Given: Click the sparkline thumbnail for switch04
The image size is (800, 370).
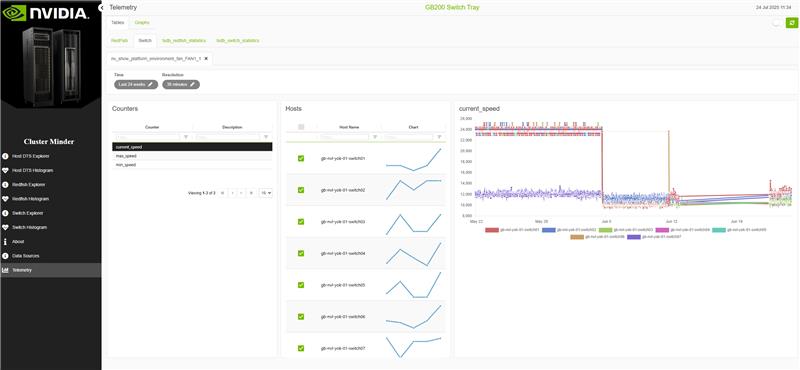Looking at the screenshot, I should [x=414, y=254].
